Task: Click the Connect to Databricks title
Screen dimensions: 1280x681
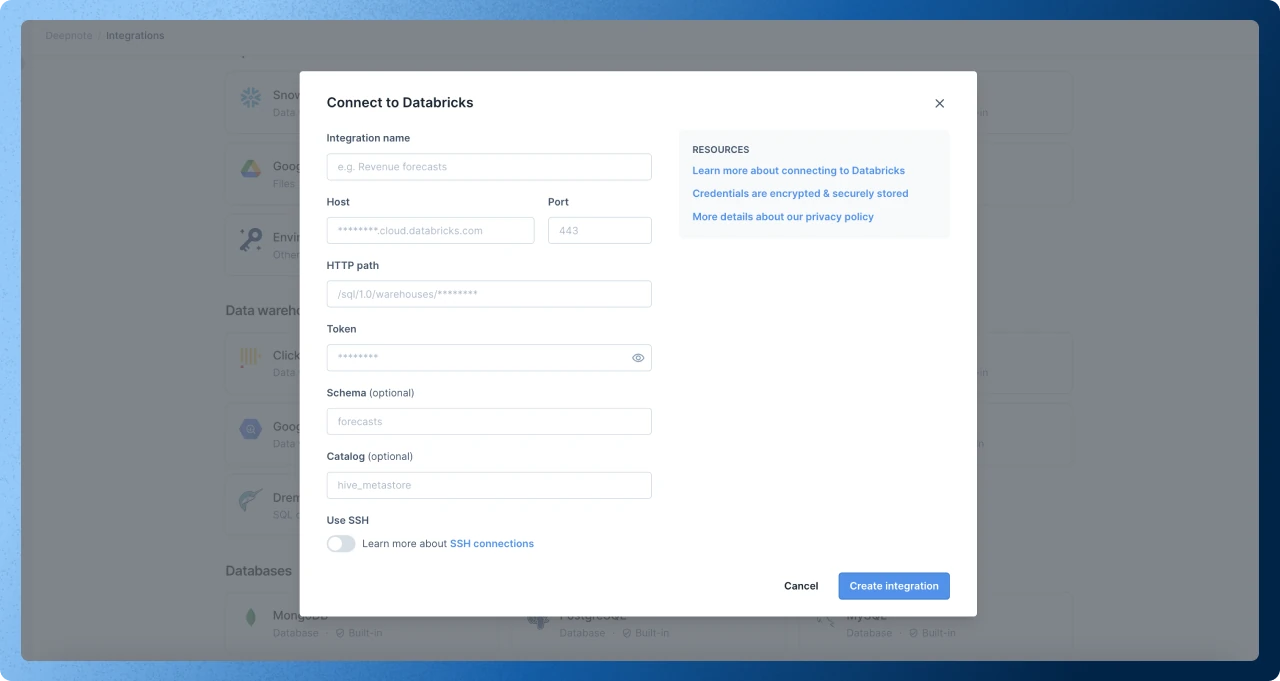Action: click(400, 103)
